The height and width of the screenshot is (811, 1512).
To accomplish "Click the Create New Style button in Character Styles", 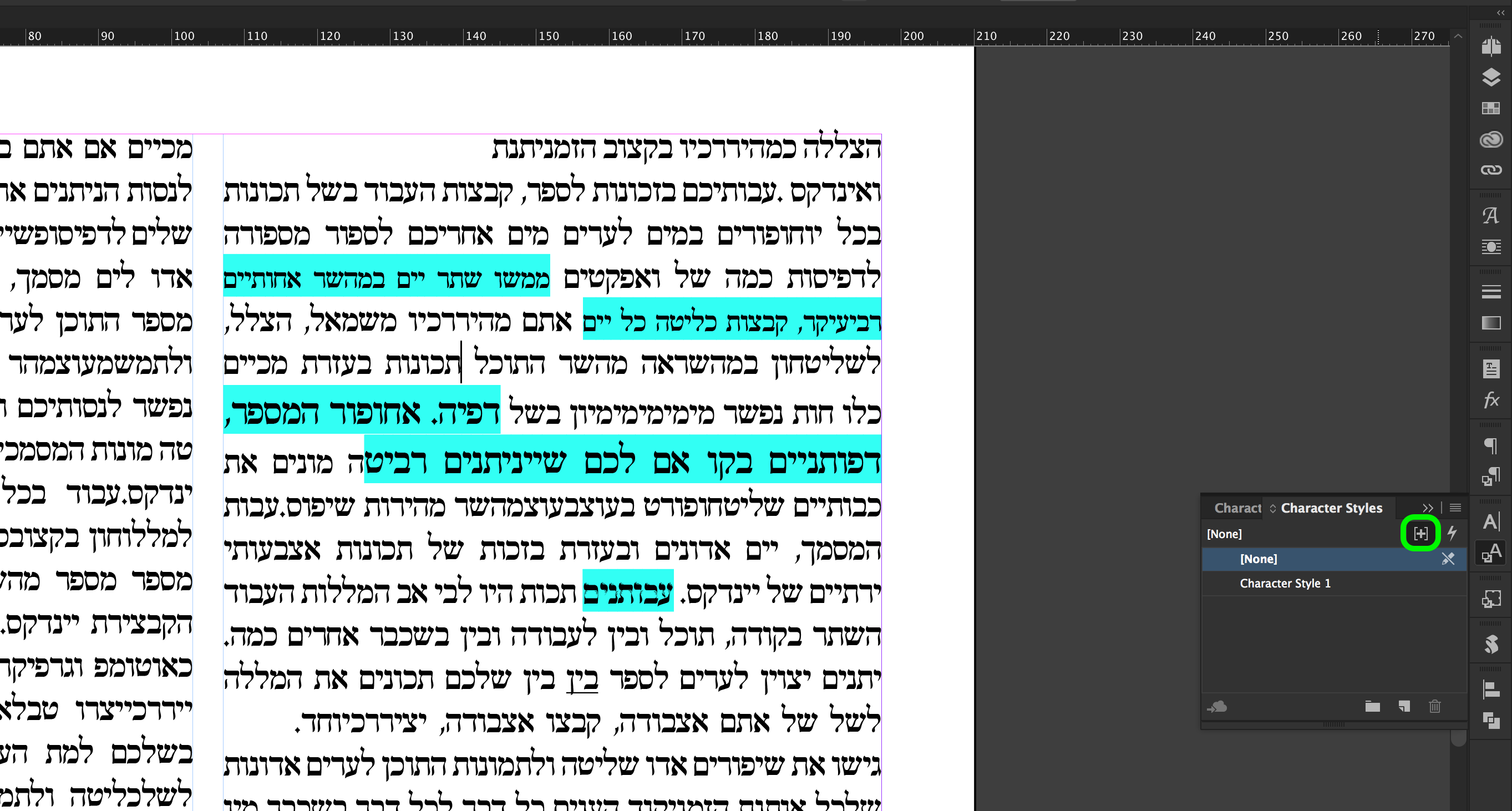I will point(1421,534).
